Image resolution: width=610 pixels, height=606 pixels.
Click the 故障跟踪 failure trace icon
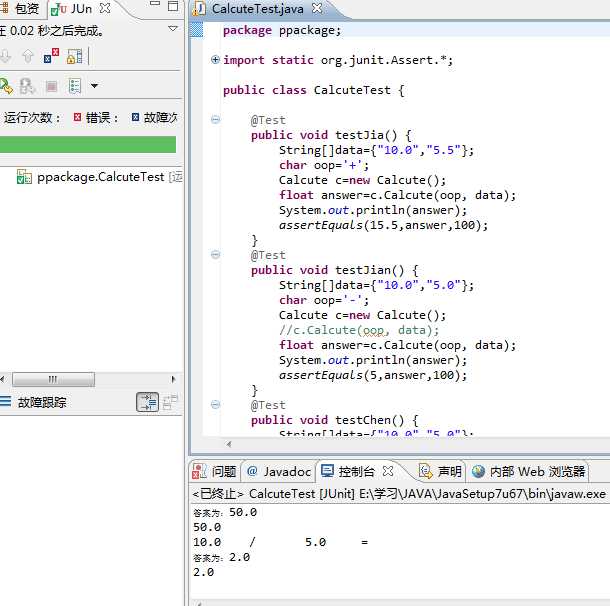coord(5,401)
